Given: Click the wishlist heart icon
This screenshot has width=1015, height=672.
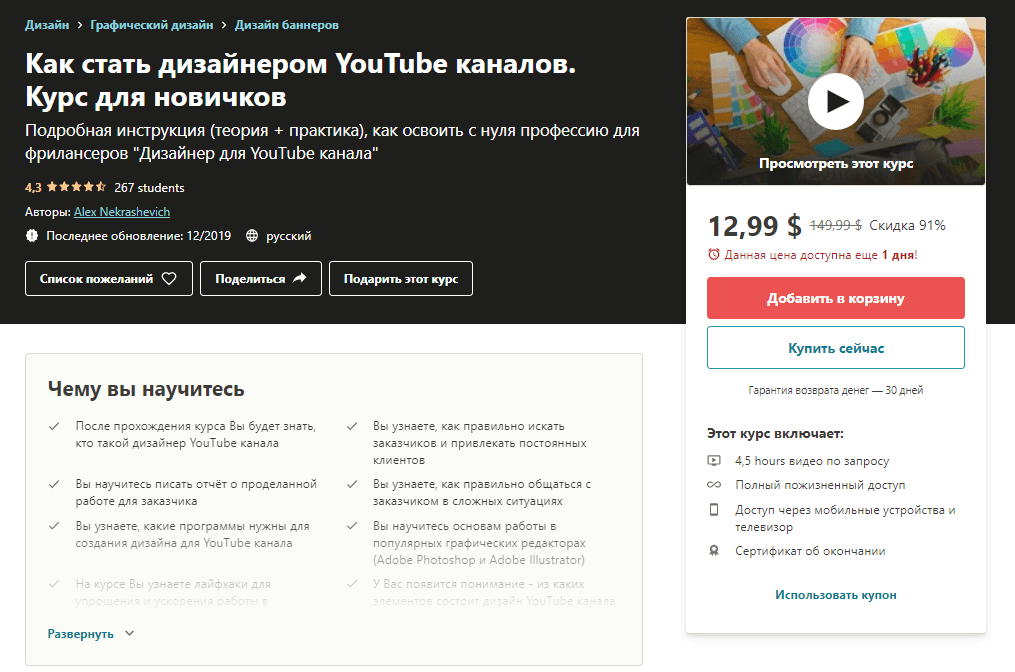Looking at the screenshot, I should pos(169,278).
